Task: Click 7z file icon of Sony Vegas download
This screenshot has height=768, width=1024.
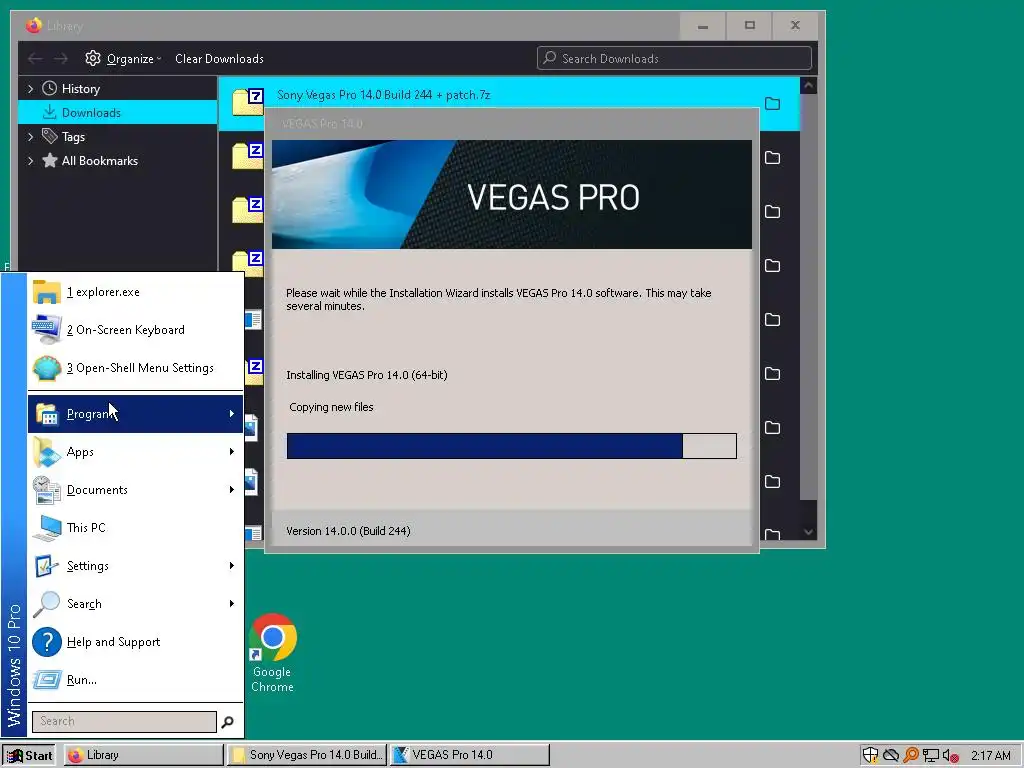Action: tap(248, 102)
